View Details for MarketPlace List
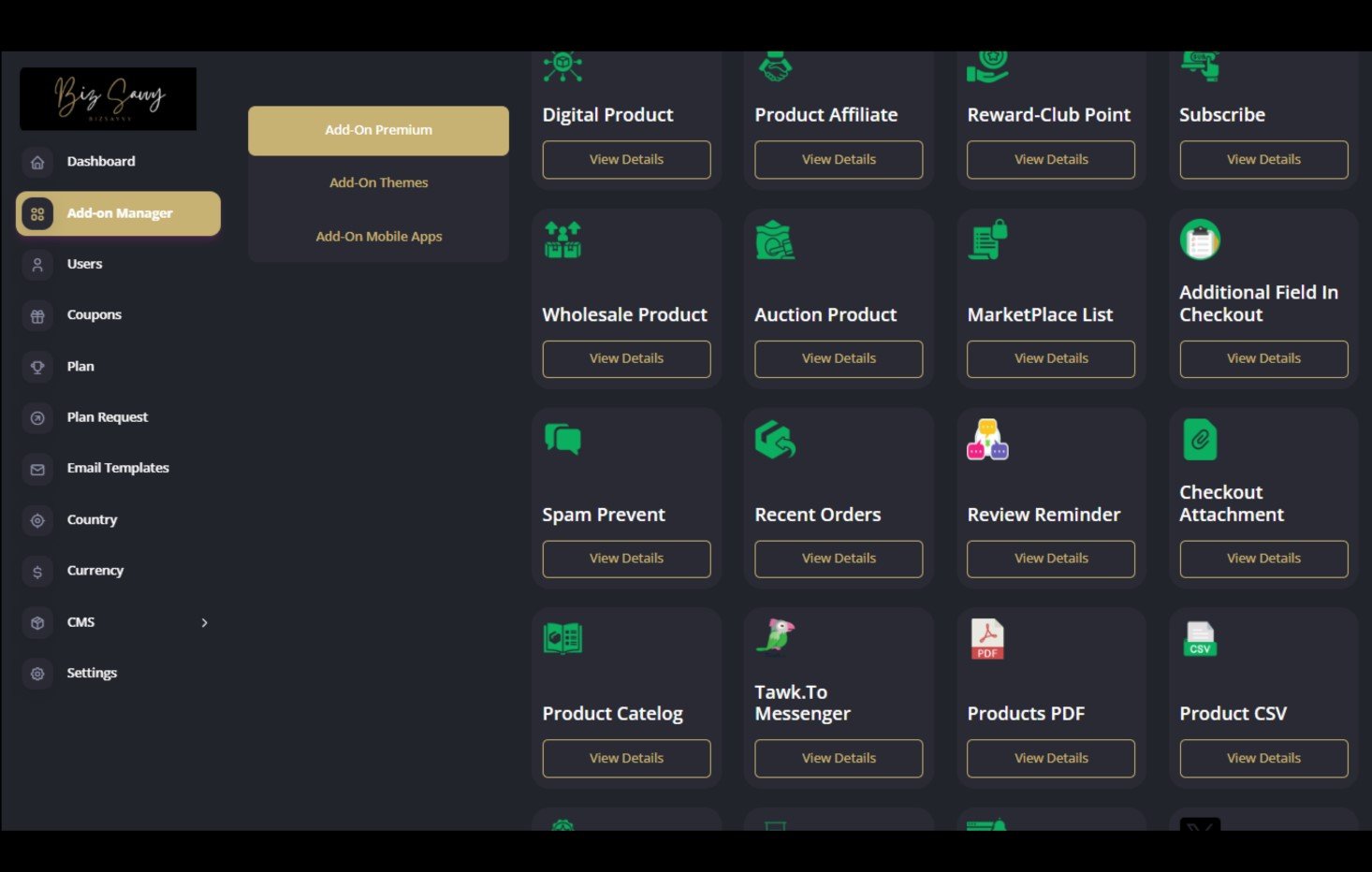This screenshot has width=1372, height=872. click(1051, 359)
